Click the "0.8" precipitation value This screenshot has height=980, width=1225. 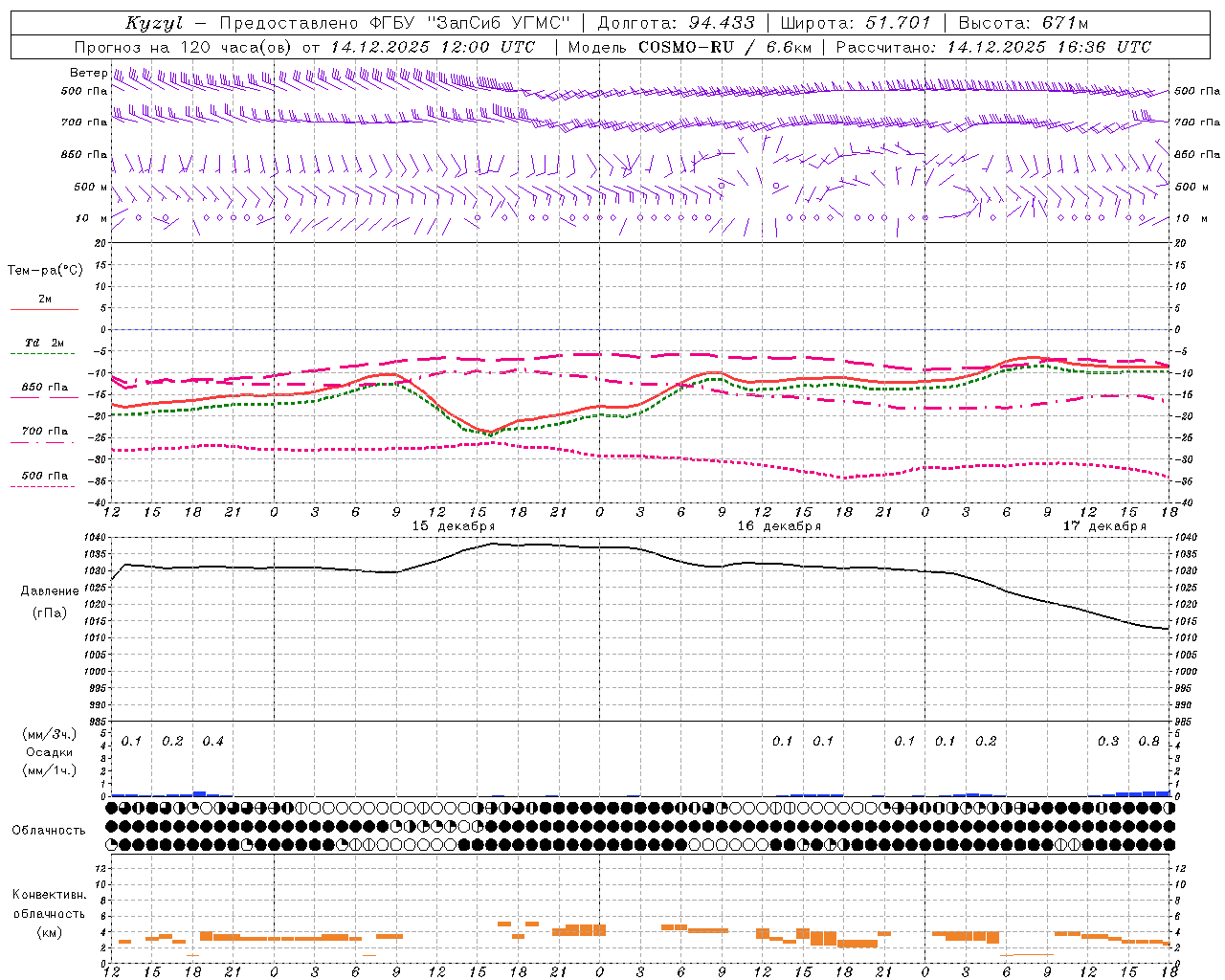coord(1148,742)
